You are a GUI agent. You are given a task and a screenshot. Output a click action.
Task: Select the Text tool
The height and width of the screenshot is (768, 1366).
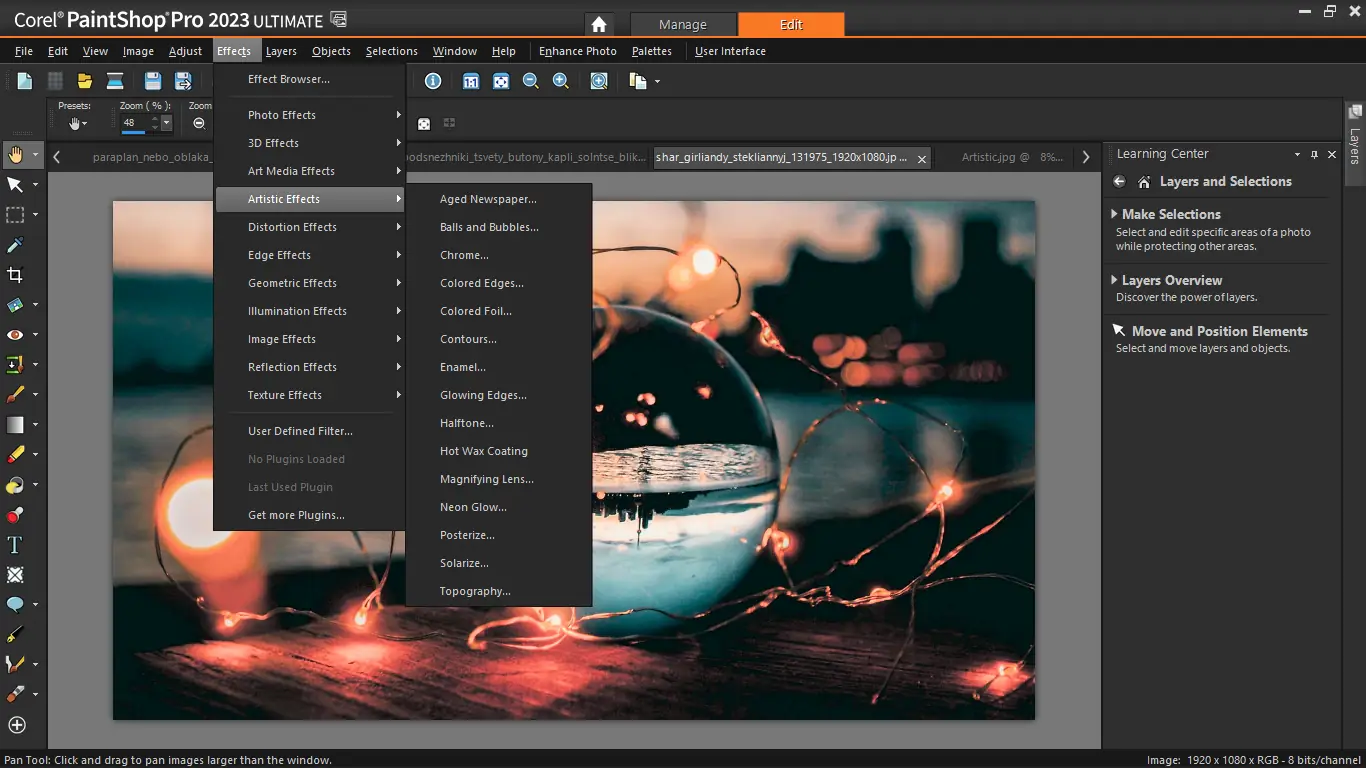pyautogui.click(x=16, y=545)
